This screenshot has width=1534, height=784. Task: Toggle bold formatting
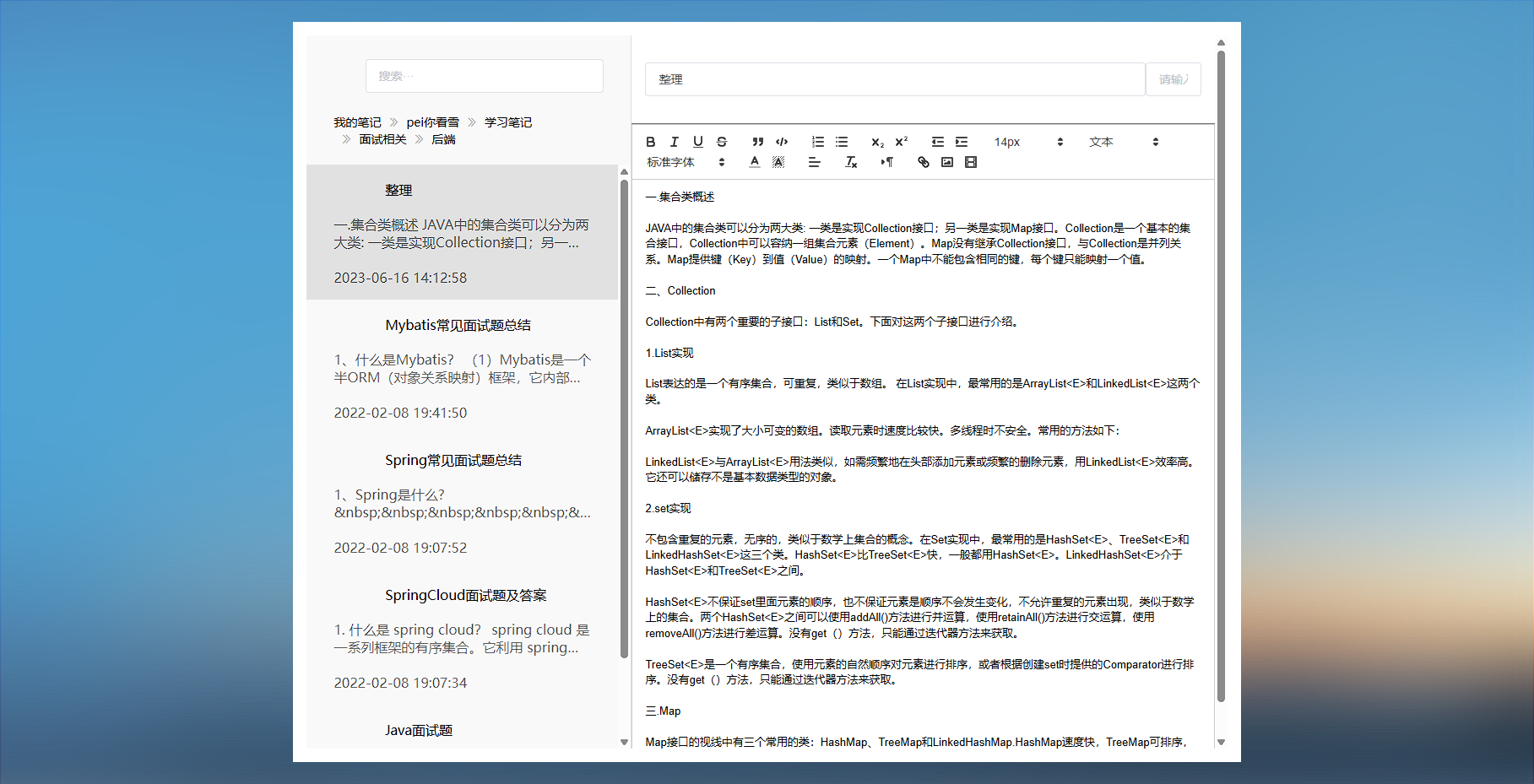point(651,142)
